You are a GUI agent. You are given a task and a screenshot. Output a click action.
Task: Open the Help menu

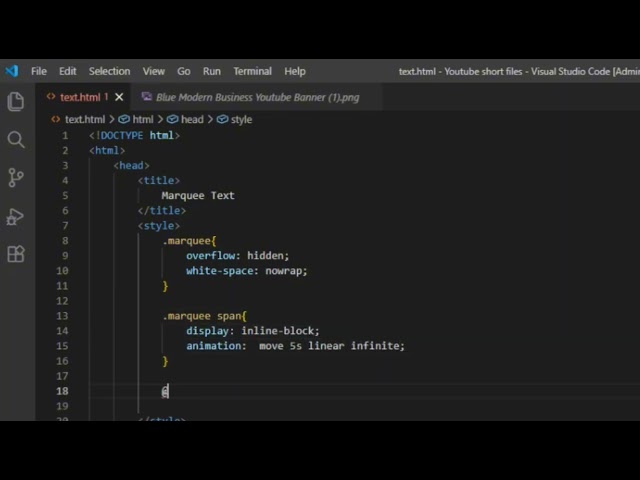coord(295,71)
